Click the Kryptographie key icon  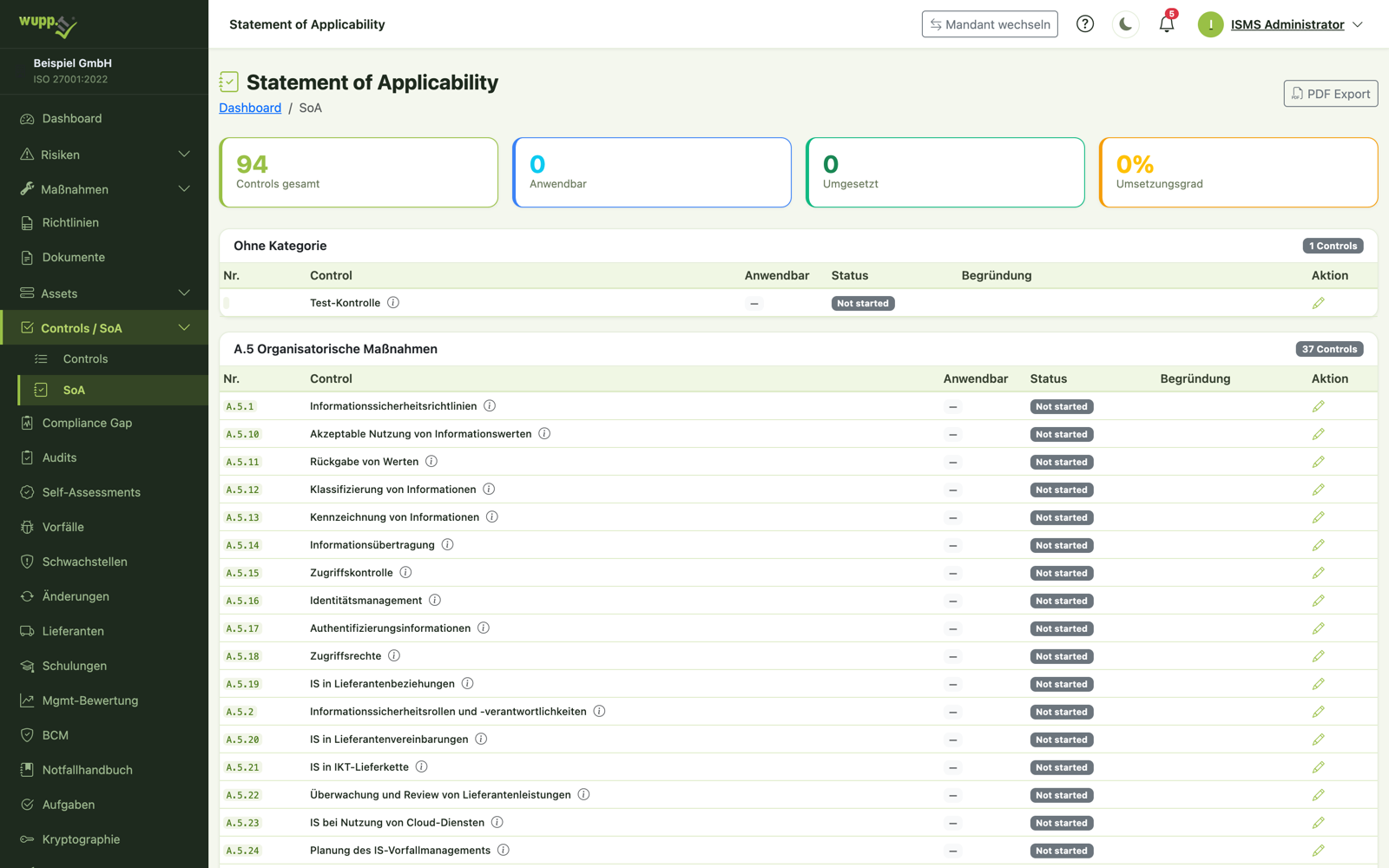point(27,840)
